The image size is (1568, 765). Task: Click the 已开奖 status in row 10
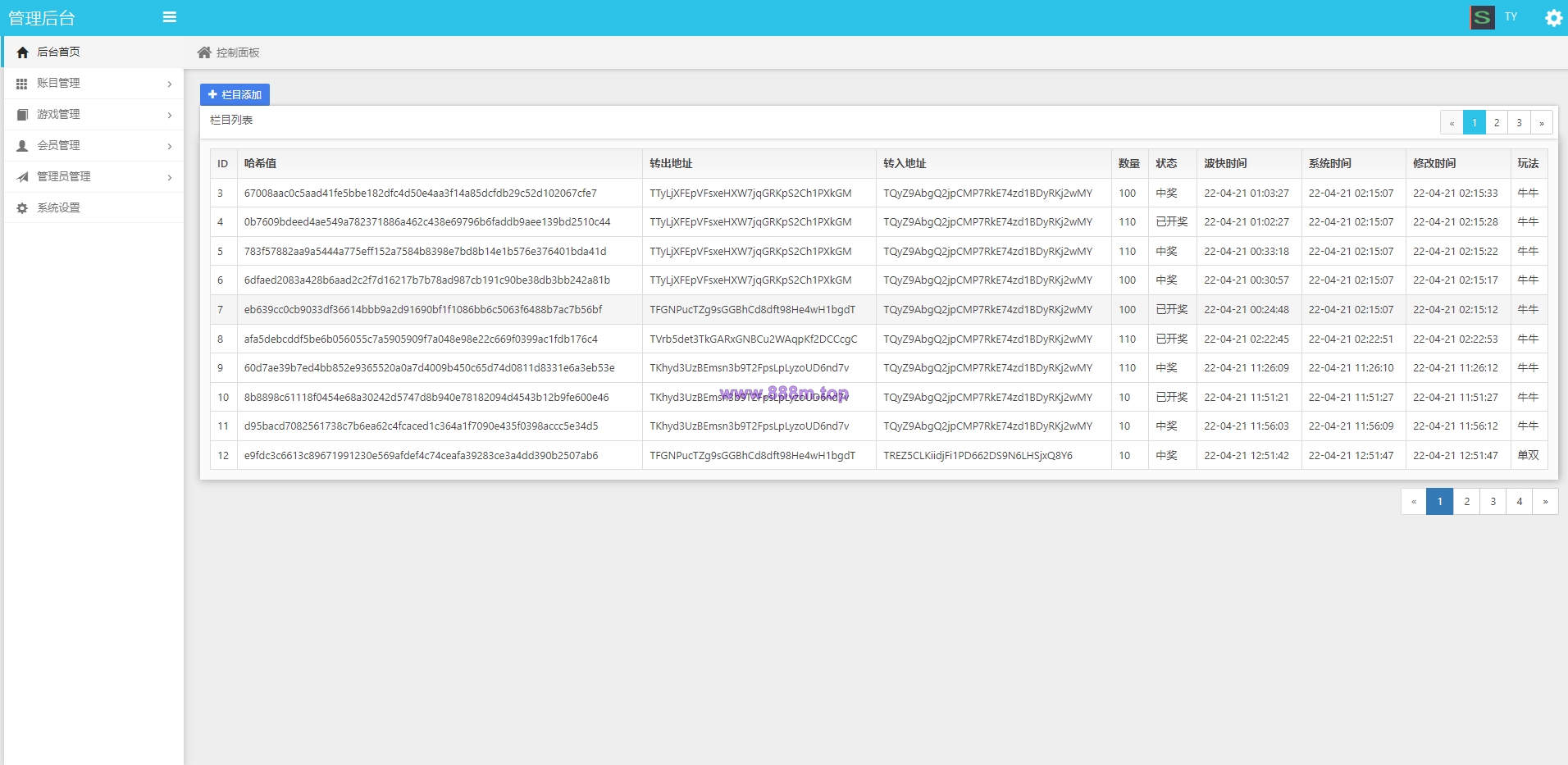(x=1172, y=398)
